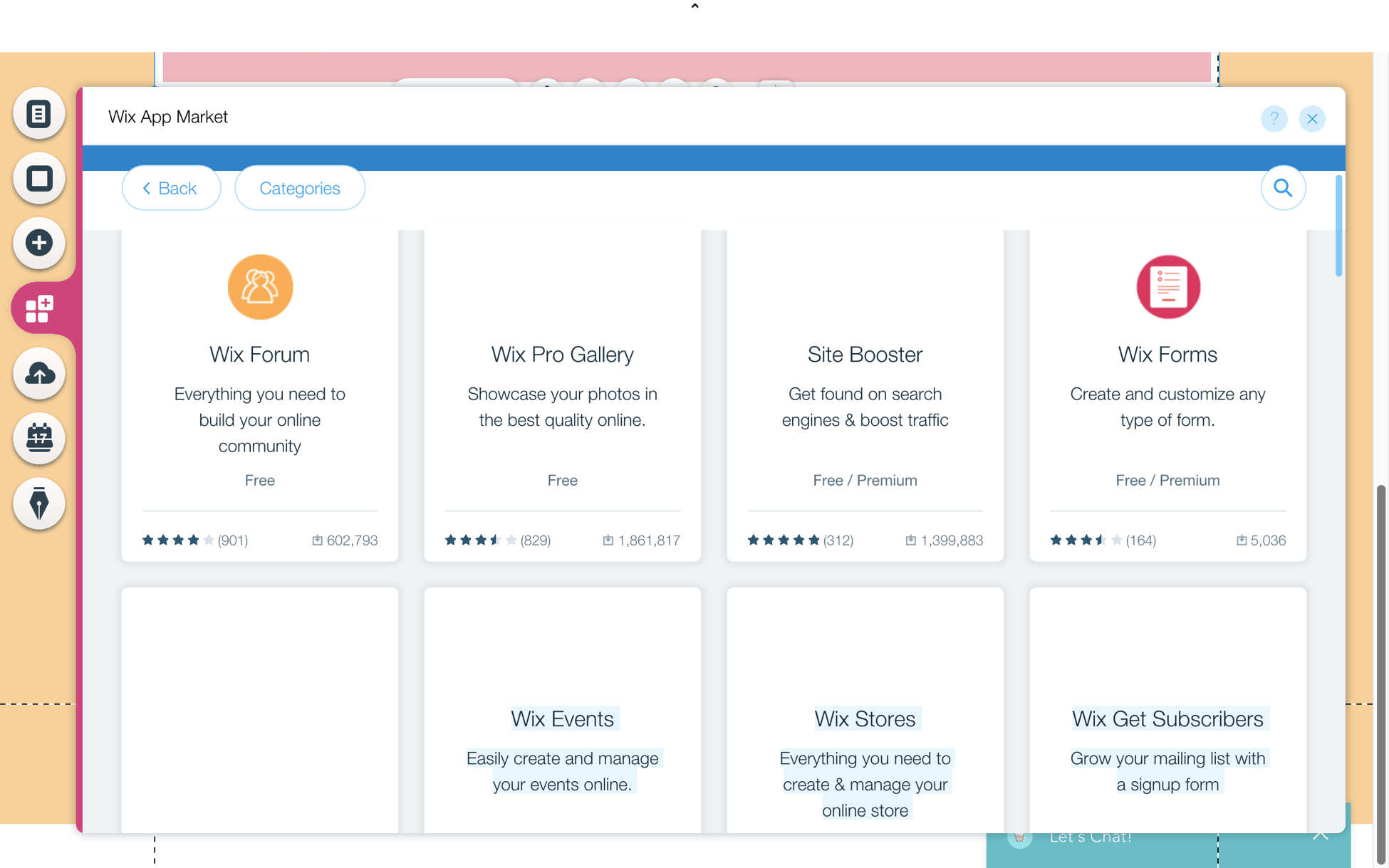Image resolution: width=1389 pixels, height=868 pixels.
Task: Open the Wix Get Subscribers app title
Action: pyautogui.click(x=1167, y=718)
